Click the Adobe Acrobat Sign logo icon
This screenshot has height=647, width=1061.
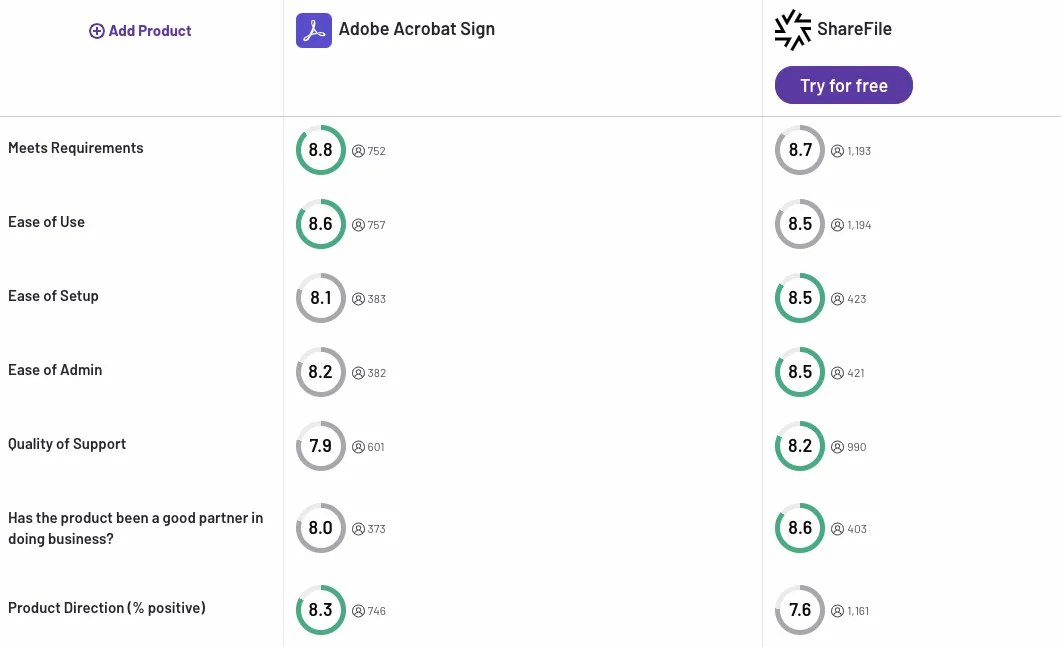(x=313, y=30)
